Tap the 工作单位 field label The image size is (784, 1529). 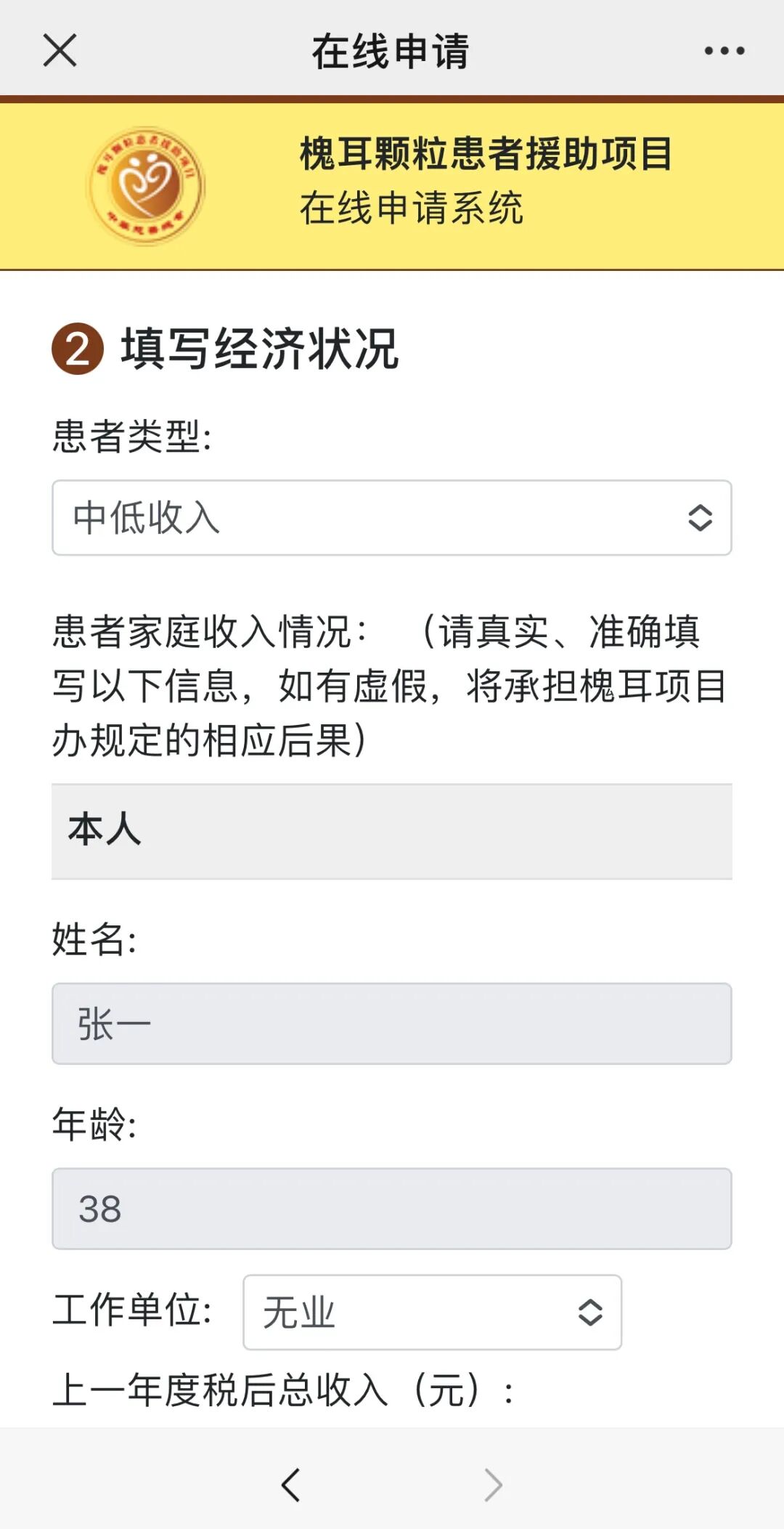[131, 1310]
